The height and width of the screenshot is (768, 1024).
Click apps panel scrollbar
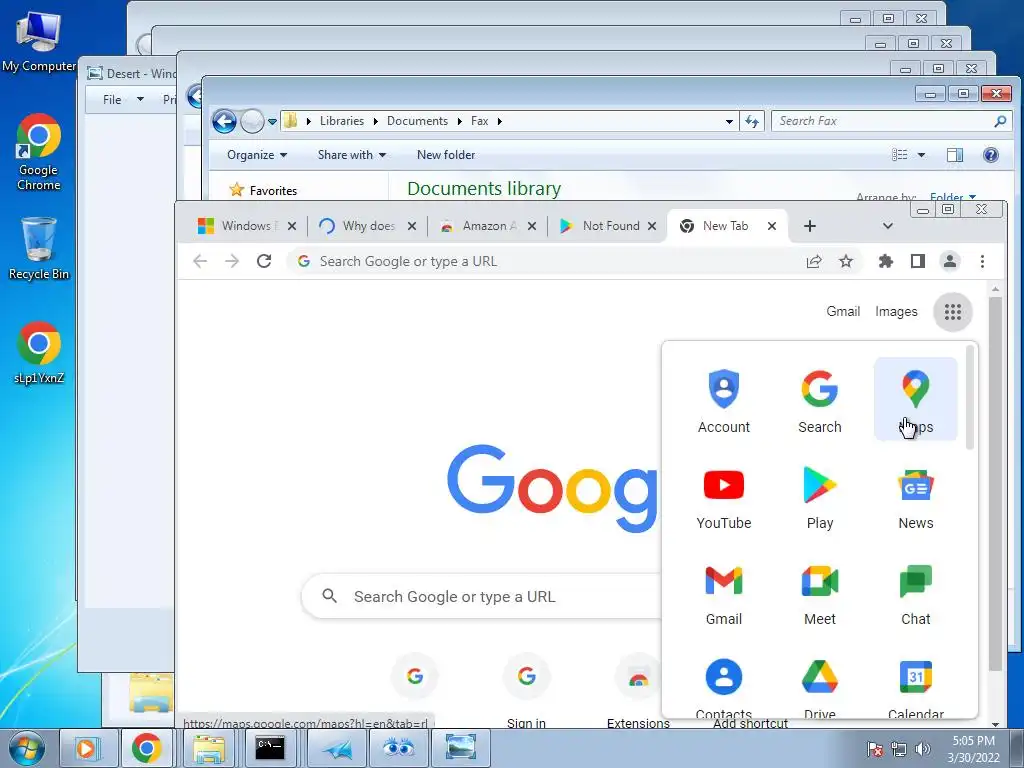tap(970, 397)
